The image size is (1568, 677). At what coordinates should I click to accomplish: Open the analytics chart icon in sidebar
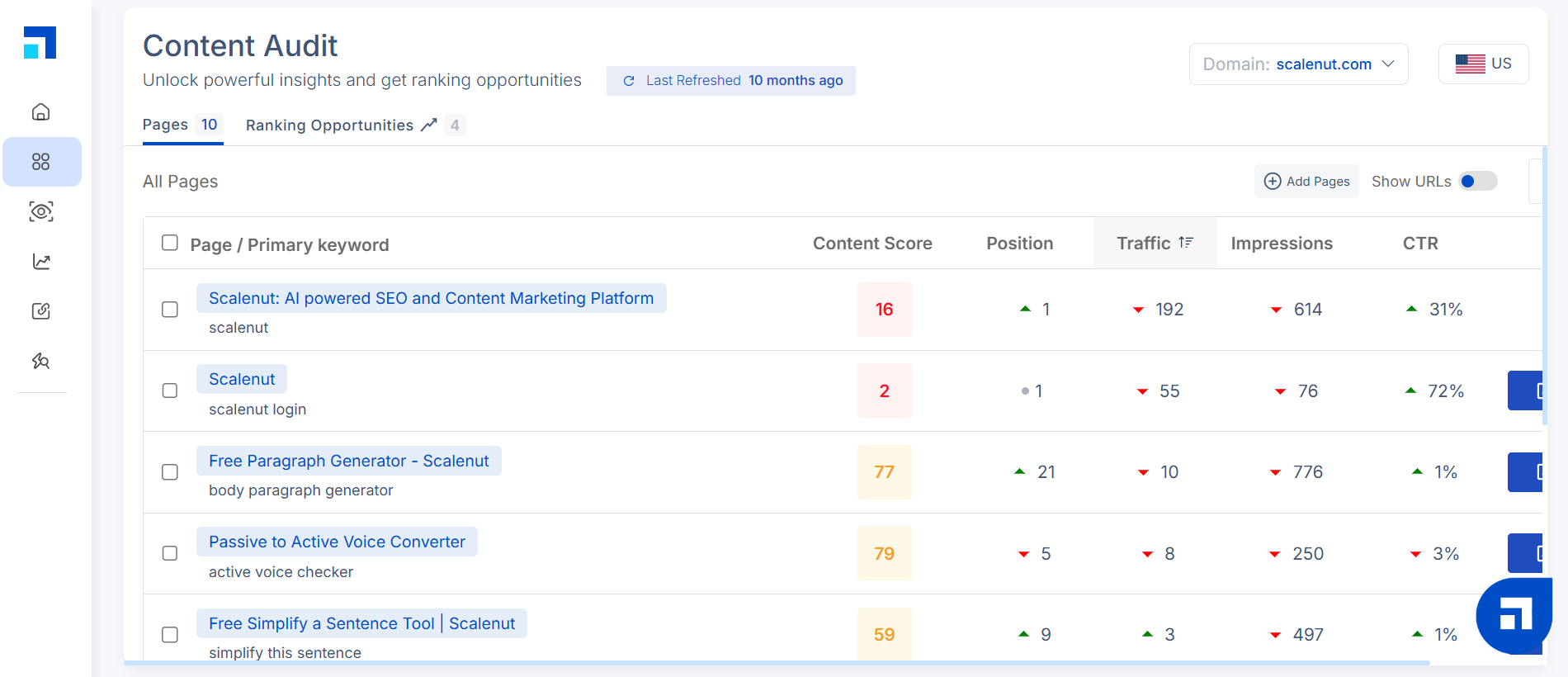[x=41, y=262]
